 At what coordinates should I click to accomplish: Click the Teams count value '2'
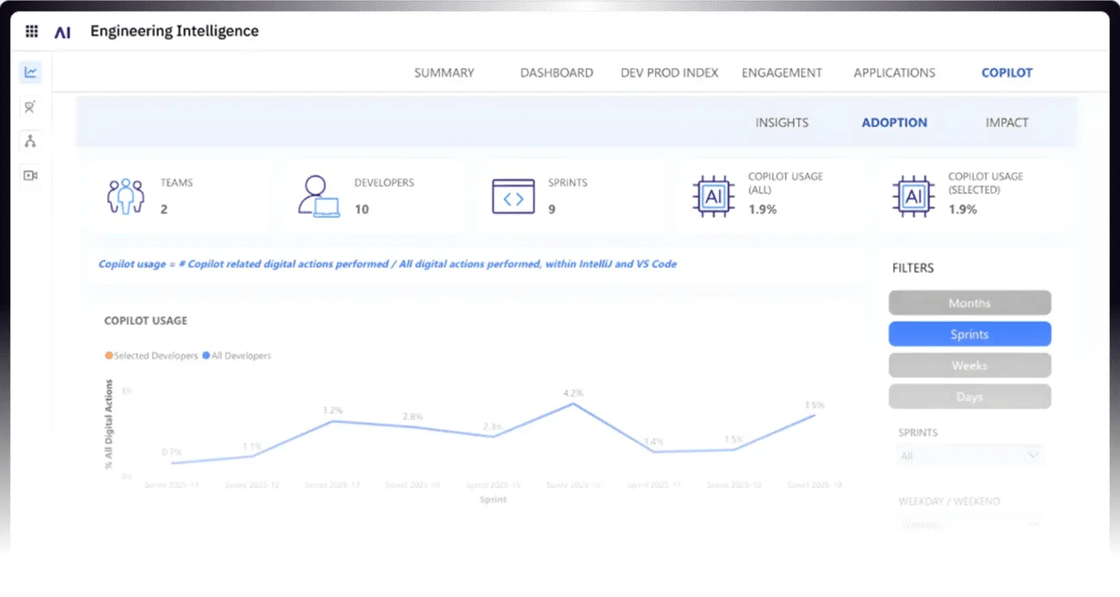coord(164,209)
